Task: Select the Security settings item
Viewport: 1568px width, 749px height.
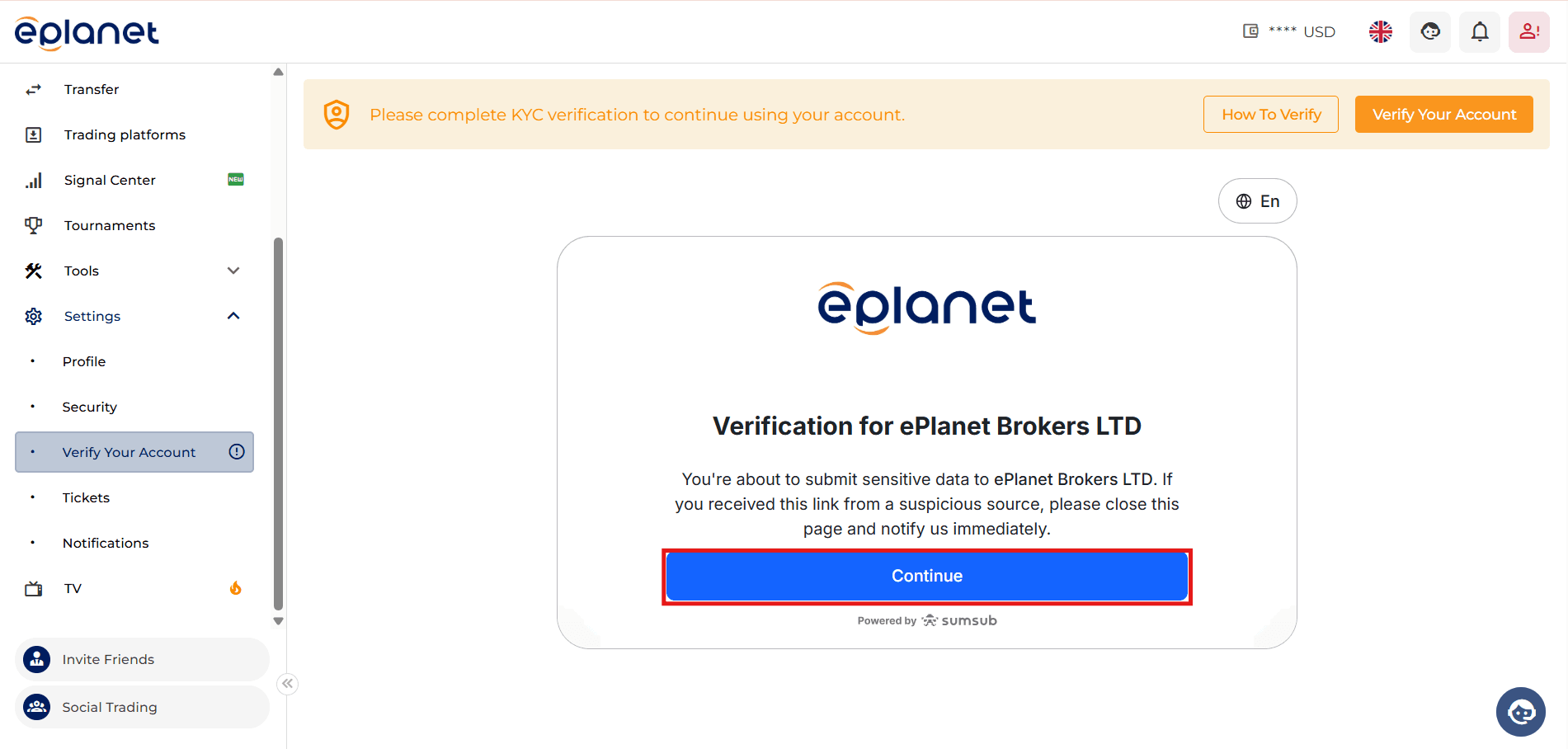Action: click(x=89, y=407)
